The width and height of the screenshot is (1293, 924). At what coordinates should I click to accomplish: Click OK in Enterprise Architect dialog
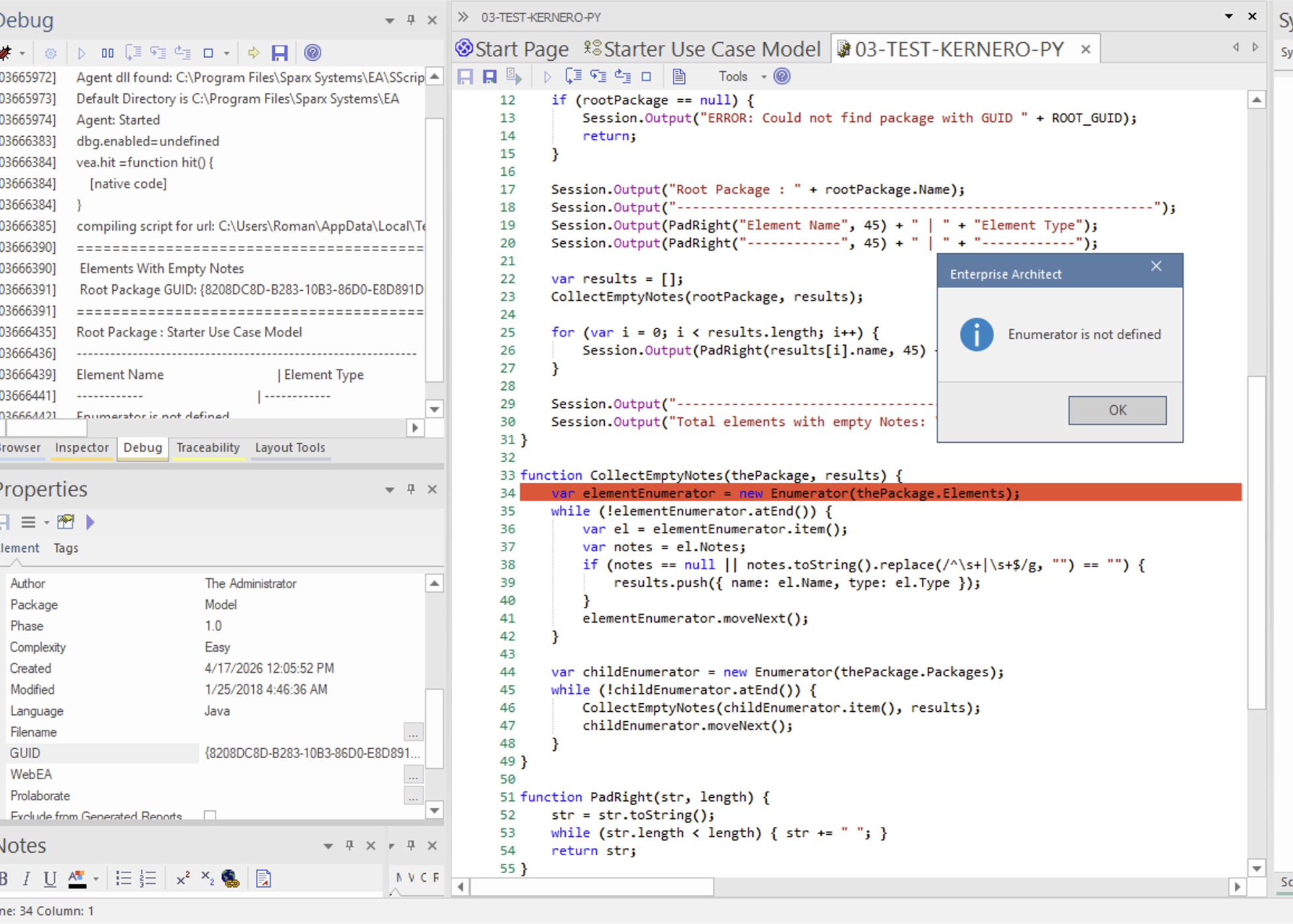pyautogui.click(x=1117, y=410)
